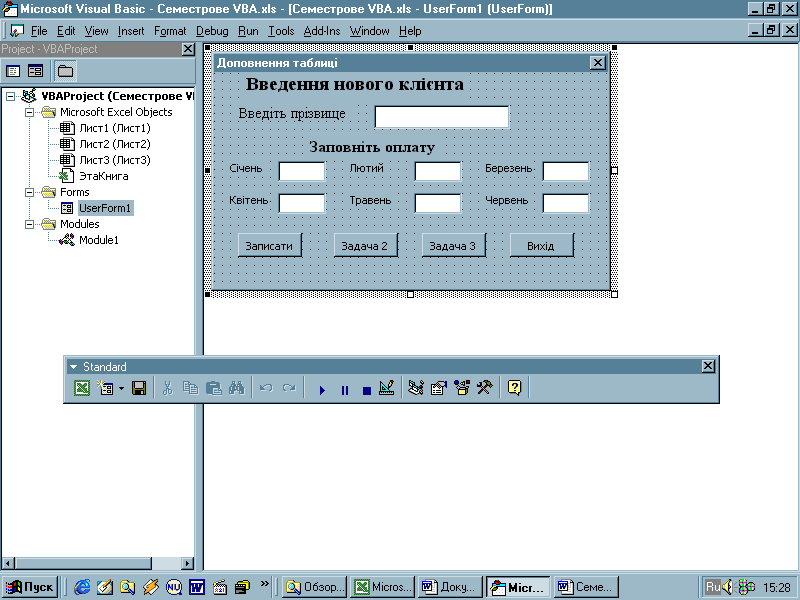Image resolution: width=800 pixels, height=600 pixels.
Task: Open the Run menu
Action: tap(248, 31)
